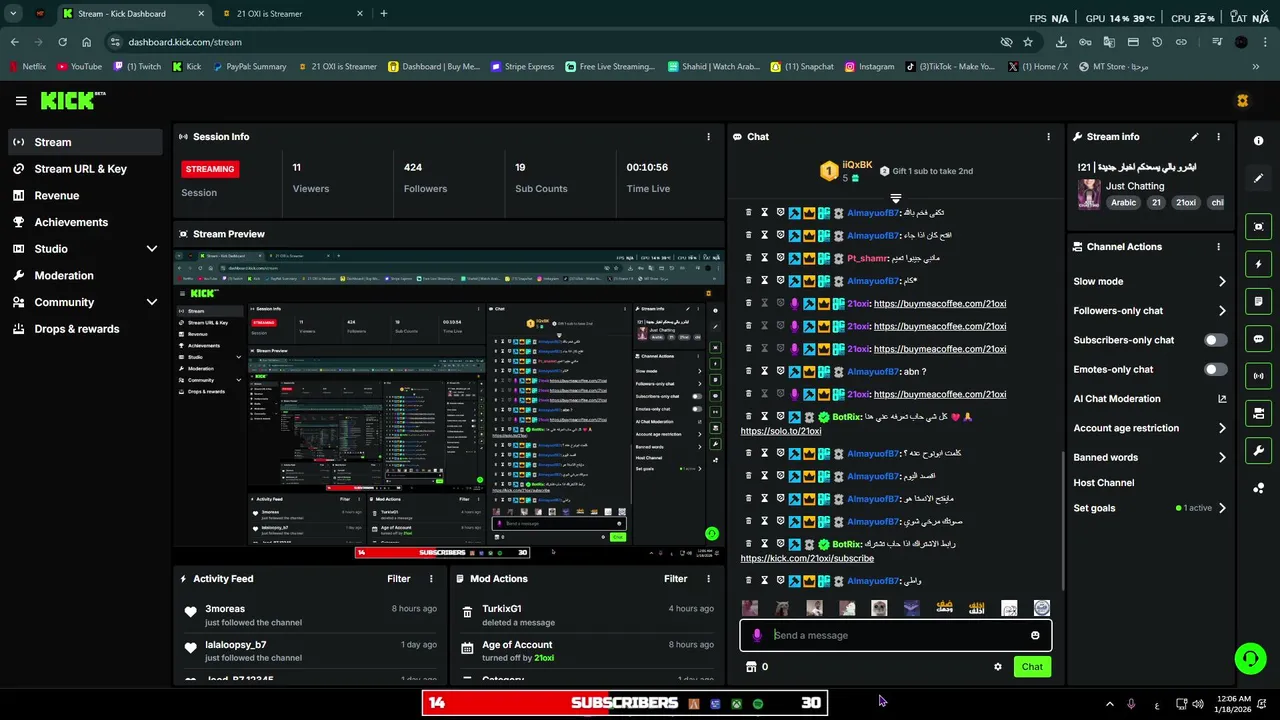Screen dimensions: 1280x720
Task: Open Stream URL & Key page
Action: [x=85, y=169]
